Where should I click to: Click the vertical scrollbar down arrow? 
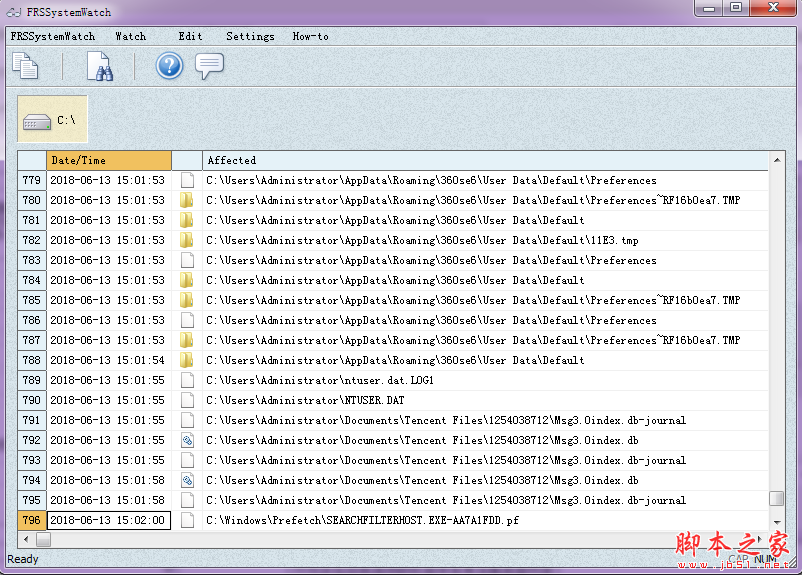point(777,521)
